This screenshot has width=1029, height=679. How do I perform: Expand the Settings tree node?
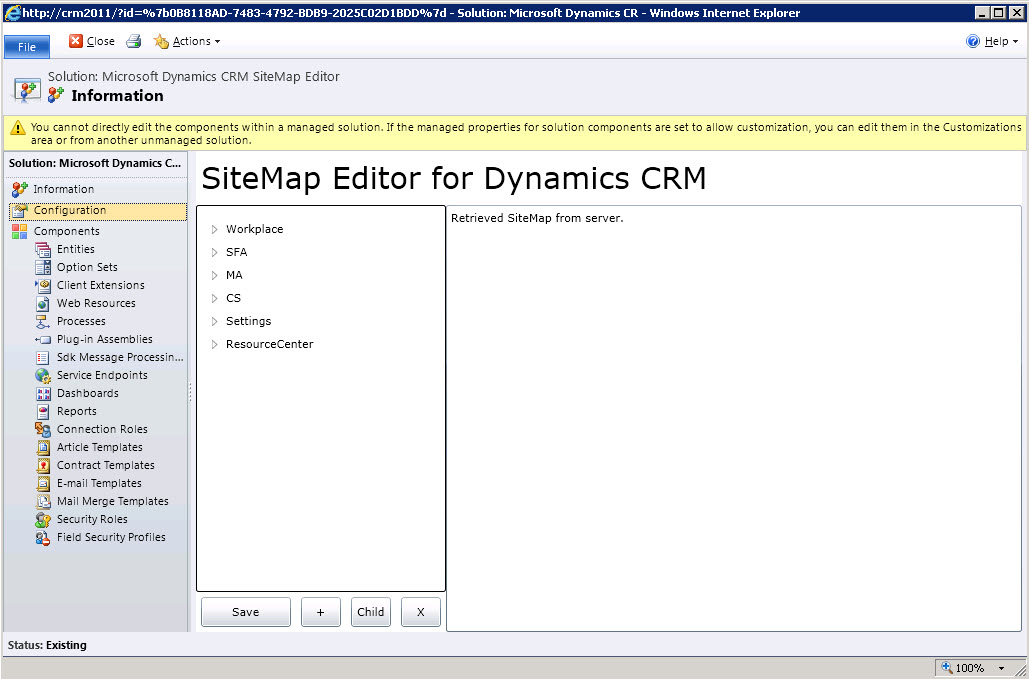[x=214, y=321]
